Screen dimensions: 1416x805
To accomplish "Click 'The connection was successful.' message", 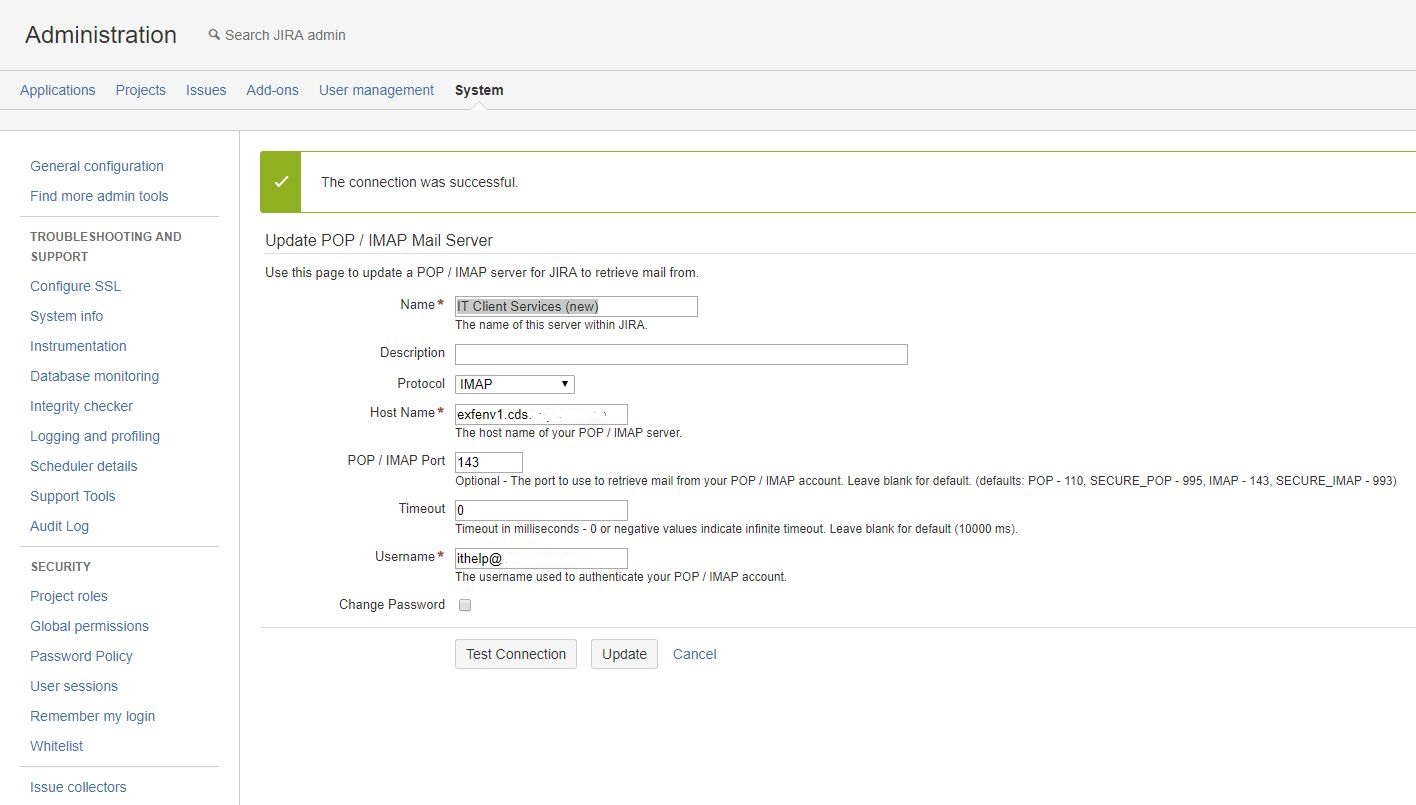I will point(420,182).
